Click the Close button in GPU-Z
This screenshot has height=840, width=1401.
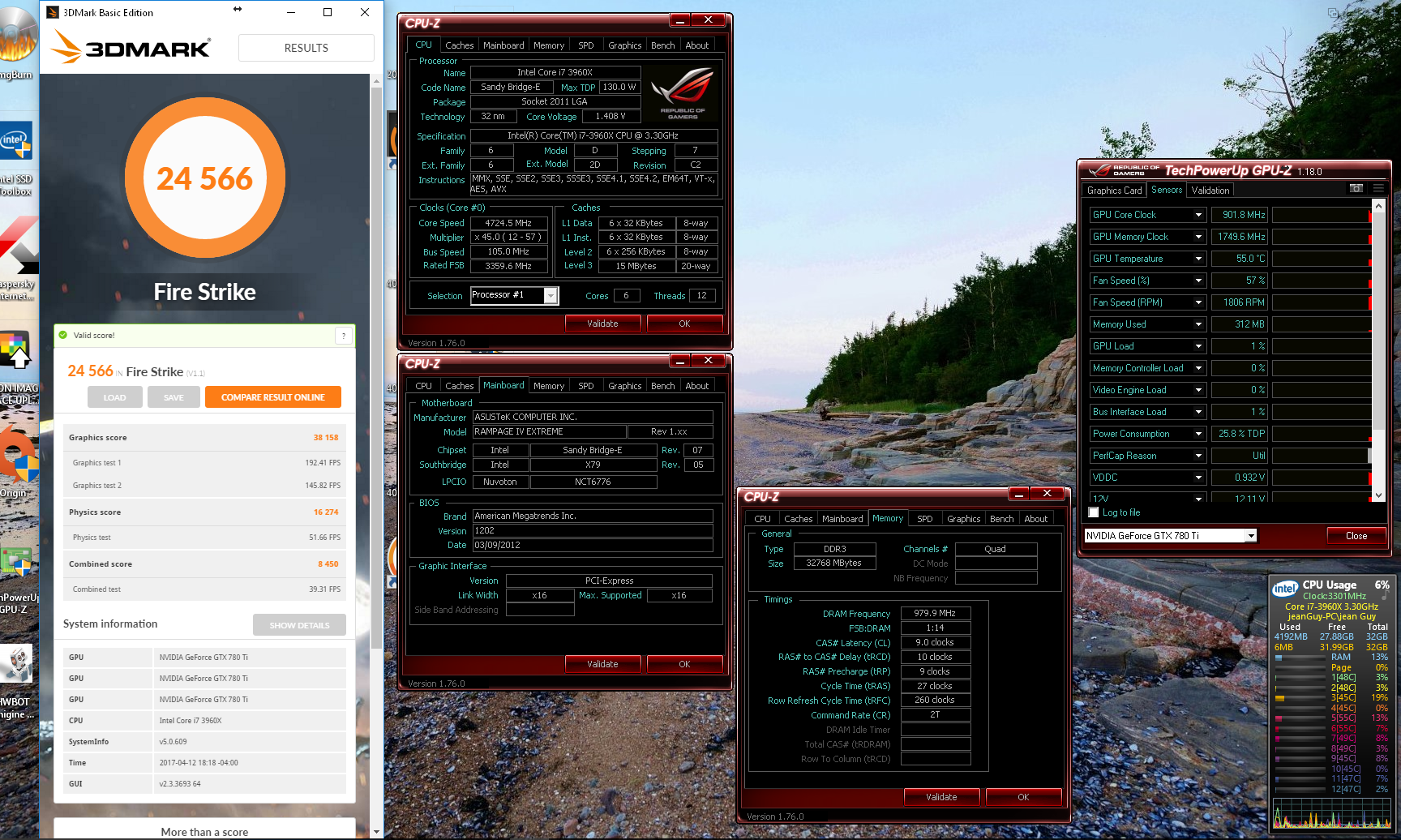click(1356, 536)
